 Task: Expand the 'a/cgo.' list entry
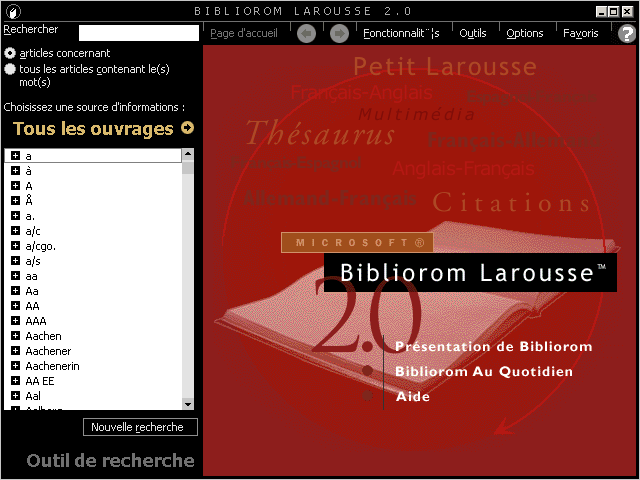16,246
